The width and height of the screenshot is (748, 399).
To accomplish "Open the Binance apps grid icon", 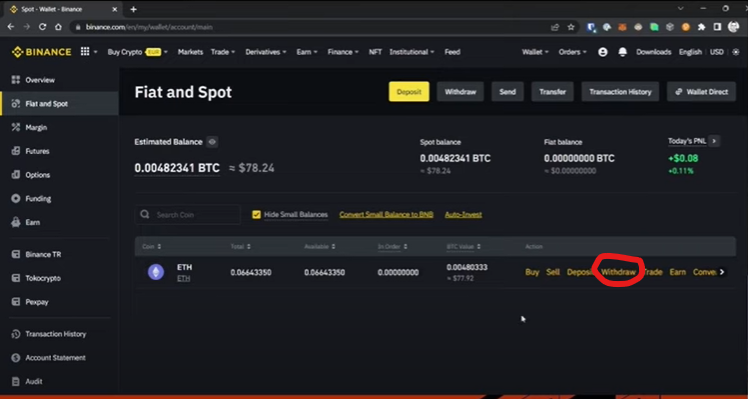I will (85, 52).
